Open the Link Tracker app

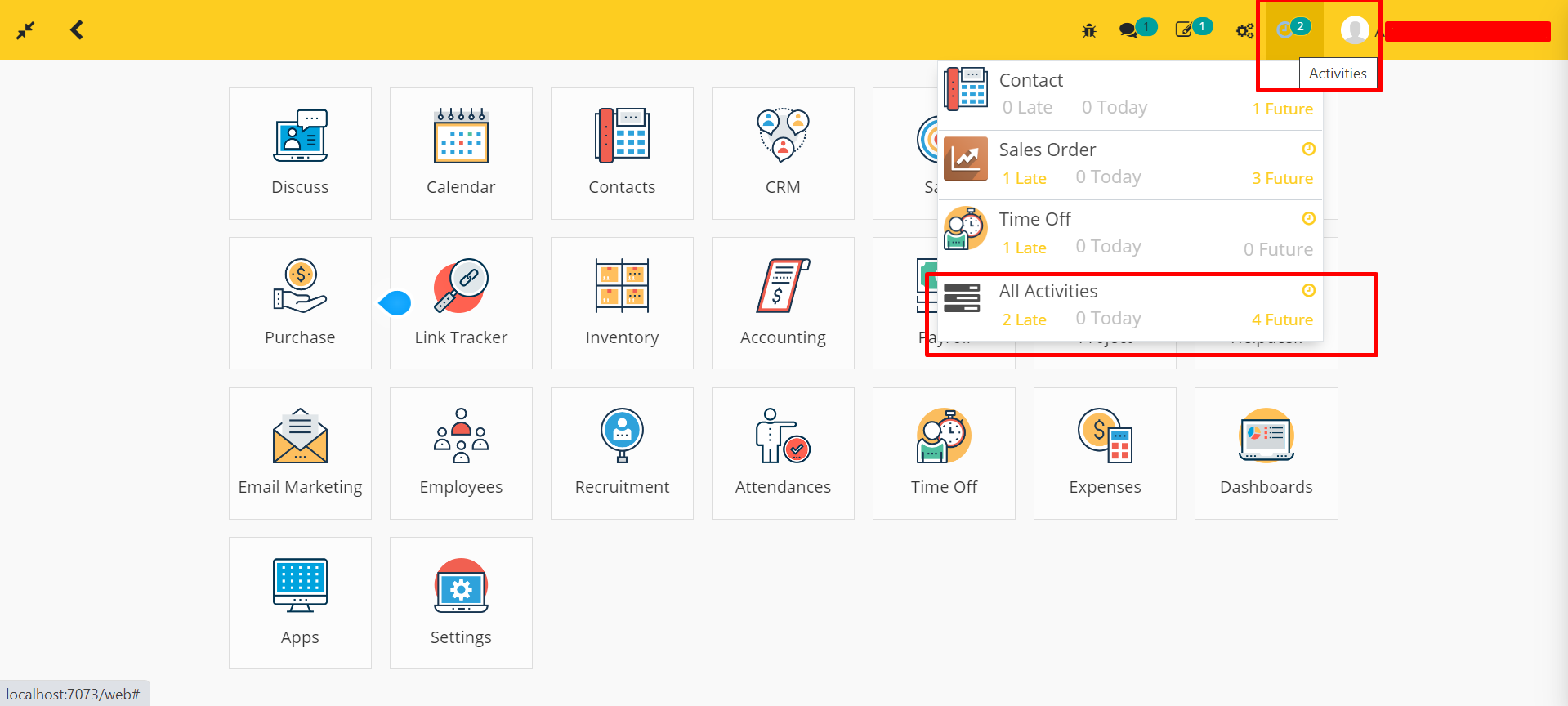(461, 303)
